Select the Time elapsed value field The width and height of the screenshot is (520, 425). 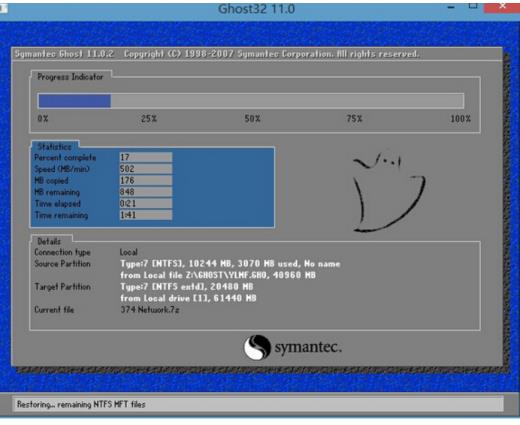coord(146,203)
